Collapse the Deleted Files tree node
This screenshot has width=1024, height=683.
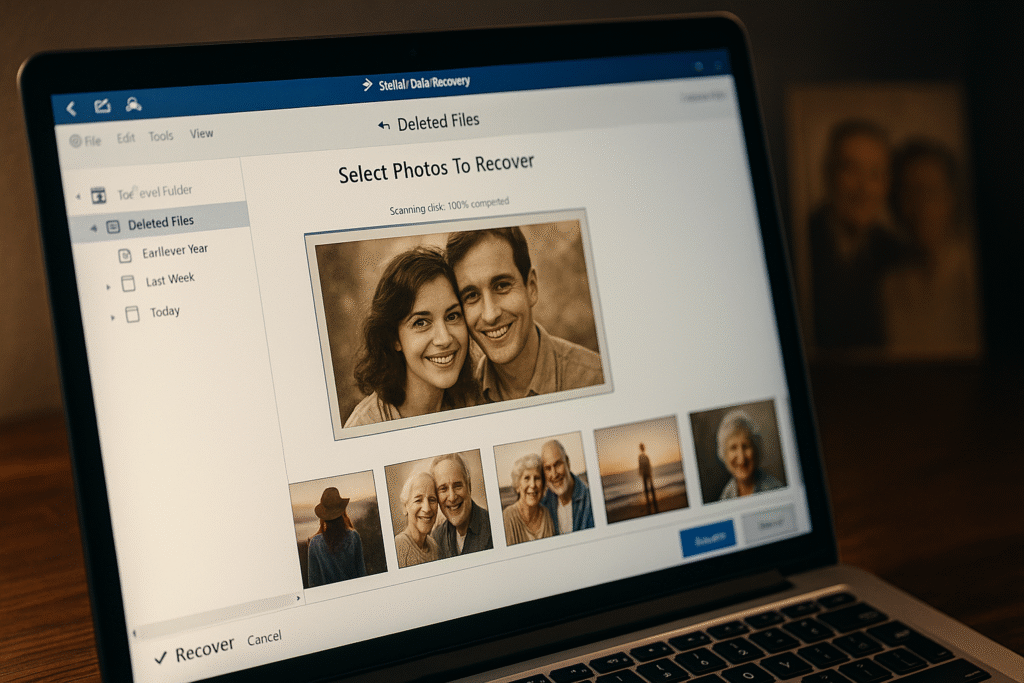point(94,228)
